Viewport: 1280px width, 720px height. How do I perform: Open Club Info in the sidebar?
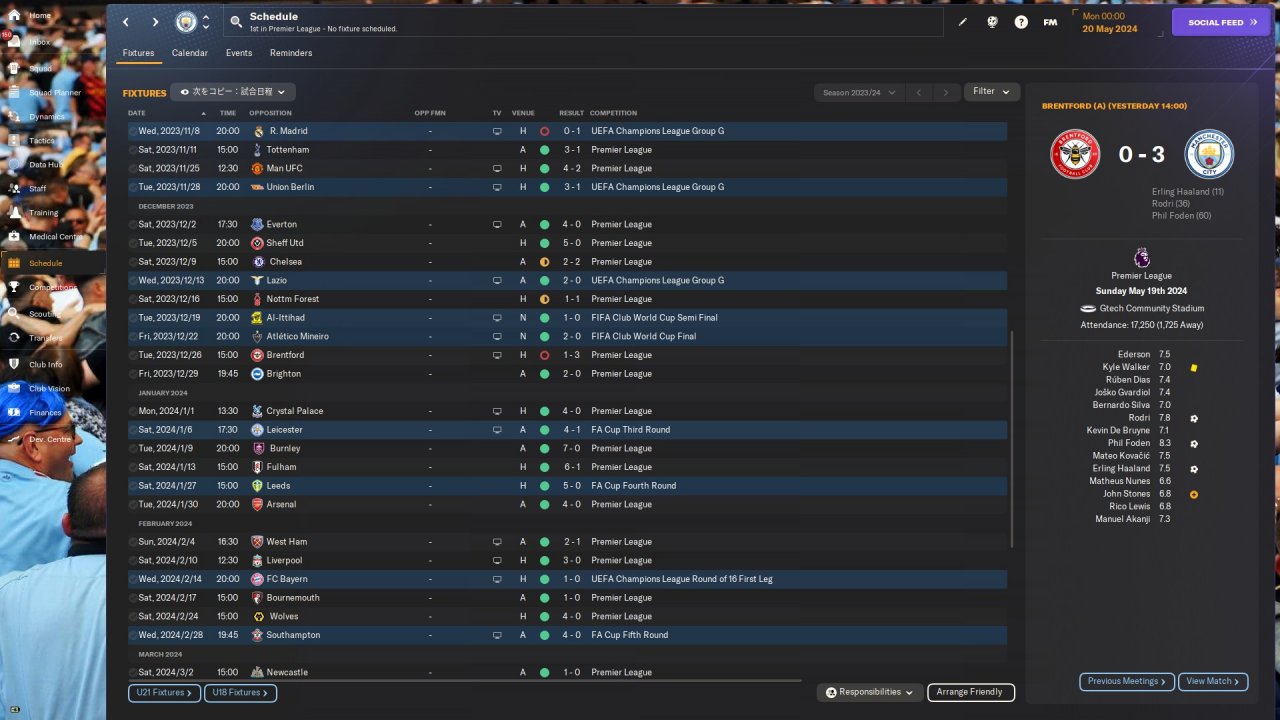click(46, 364)
